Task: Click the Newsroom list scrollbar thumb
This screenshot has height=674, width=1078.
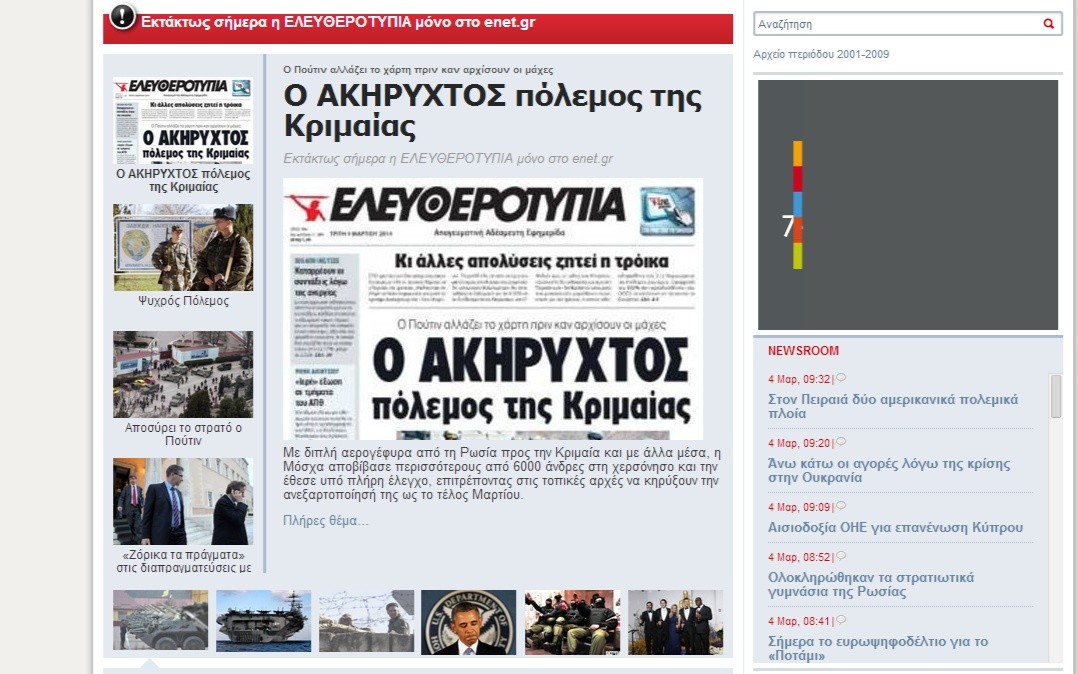Action: tap(1056, 396)
